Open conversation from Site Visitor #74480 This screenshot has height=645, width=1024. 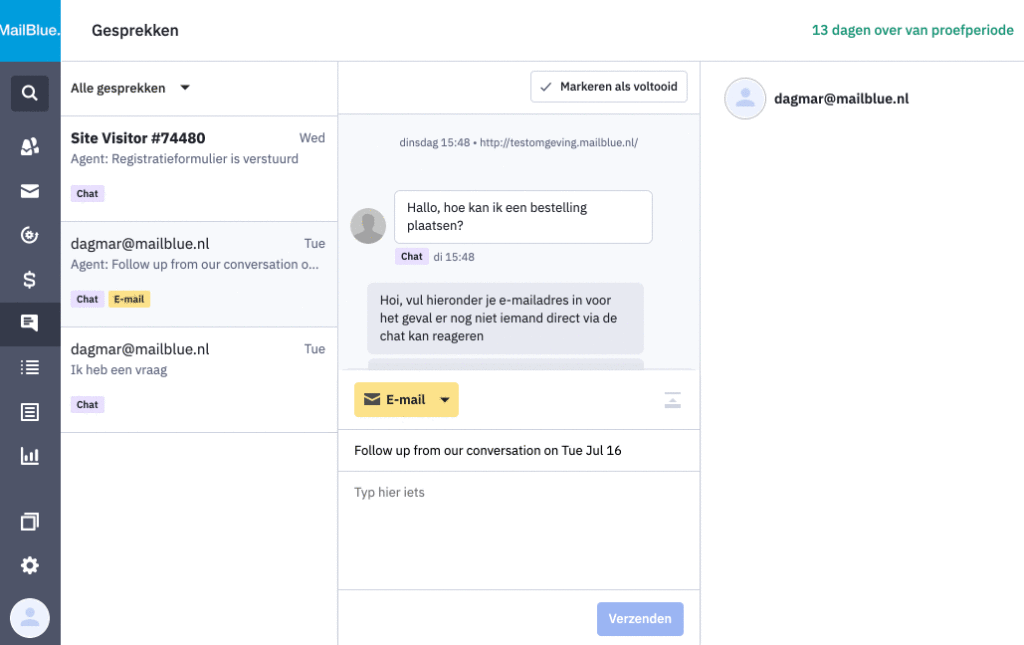pos(180,160)
